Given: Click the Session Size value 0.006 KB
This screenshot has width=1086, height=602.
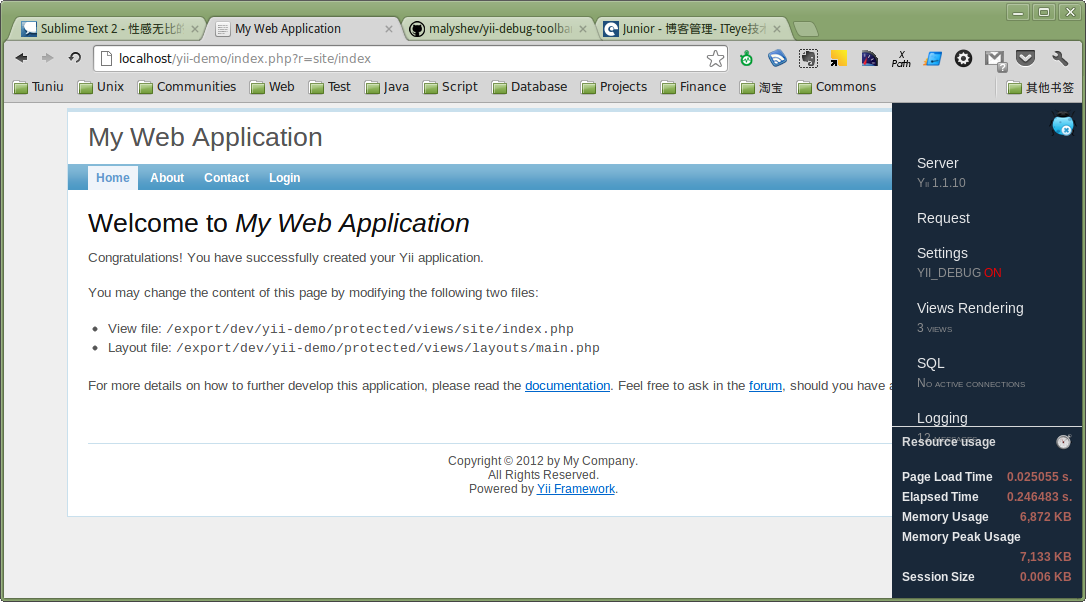Looking at the screenshot, I should [1045, 577].
